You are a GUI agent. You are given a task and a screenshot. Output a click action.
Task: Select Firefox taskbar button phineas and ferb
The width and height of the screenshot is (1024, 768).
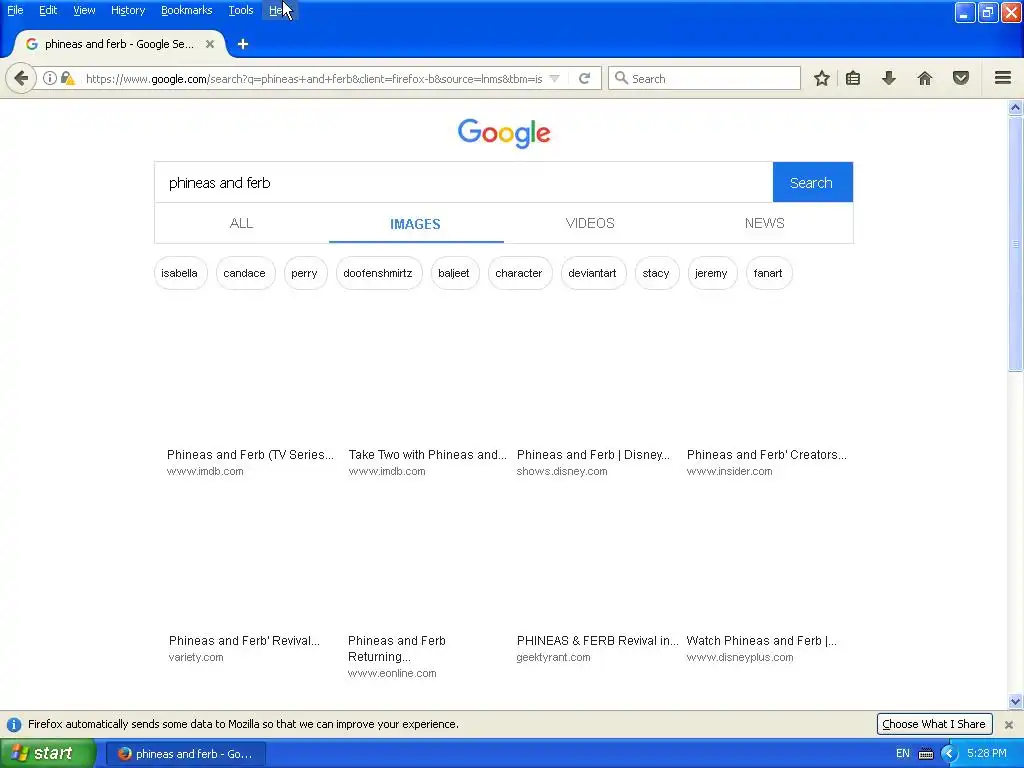186,754
